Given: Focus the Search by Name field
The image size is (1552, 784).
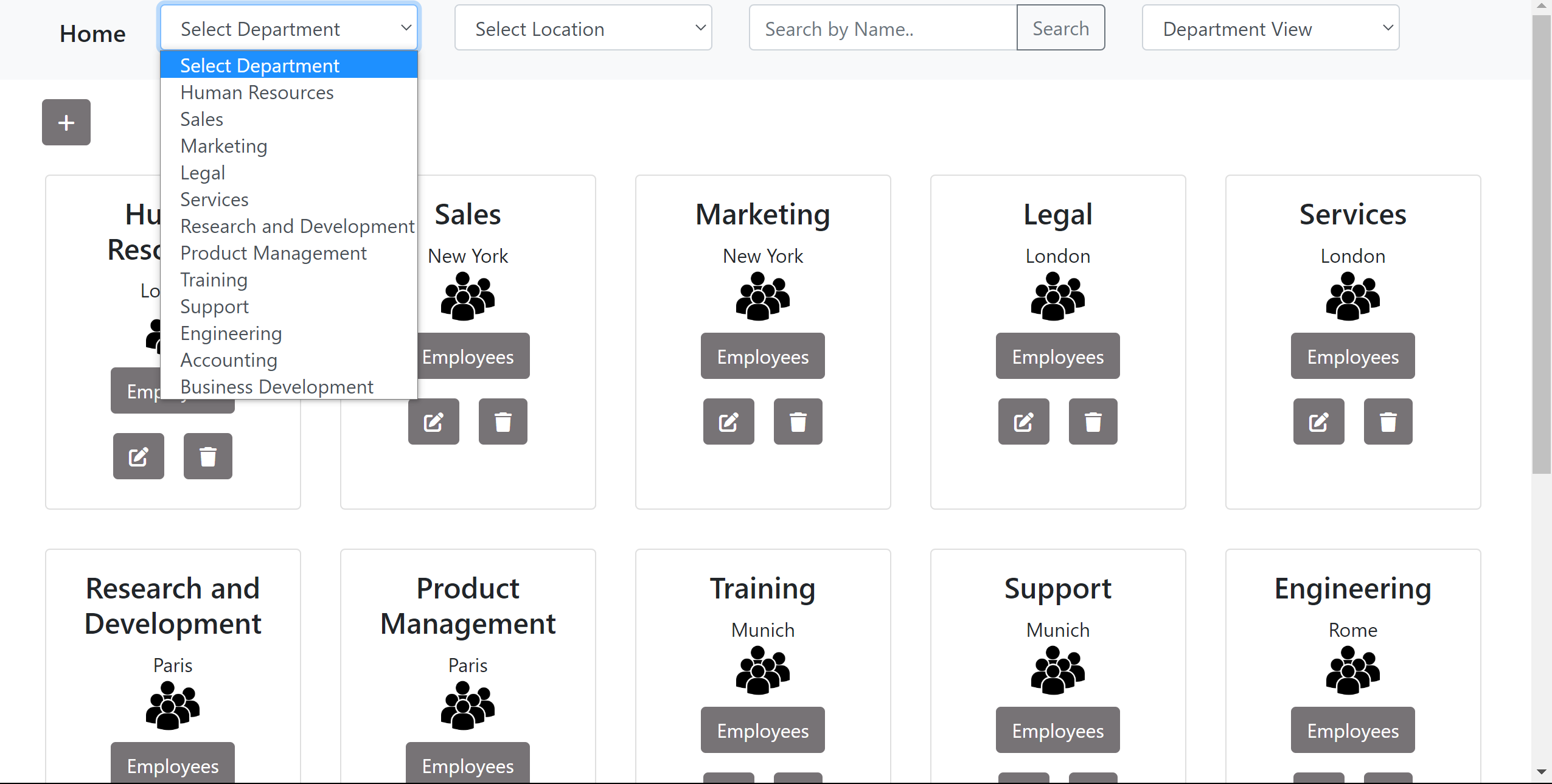Looking at the screenshot, I should 882,28.
